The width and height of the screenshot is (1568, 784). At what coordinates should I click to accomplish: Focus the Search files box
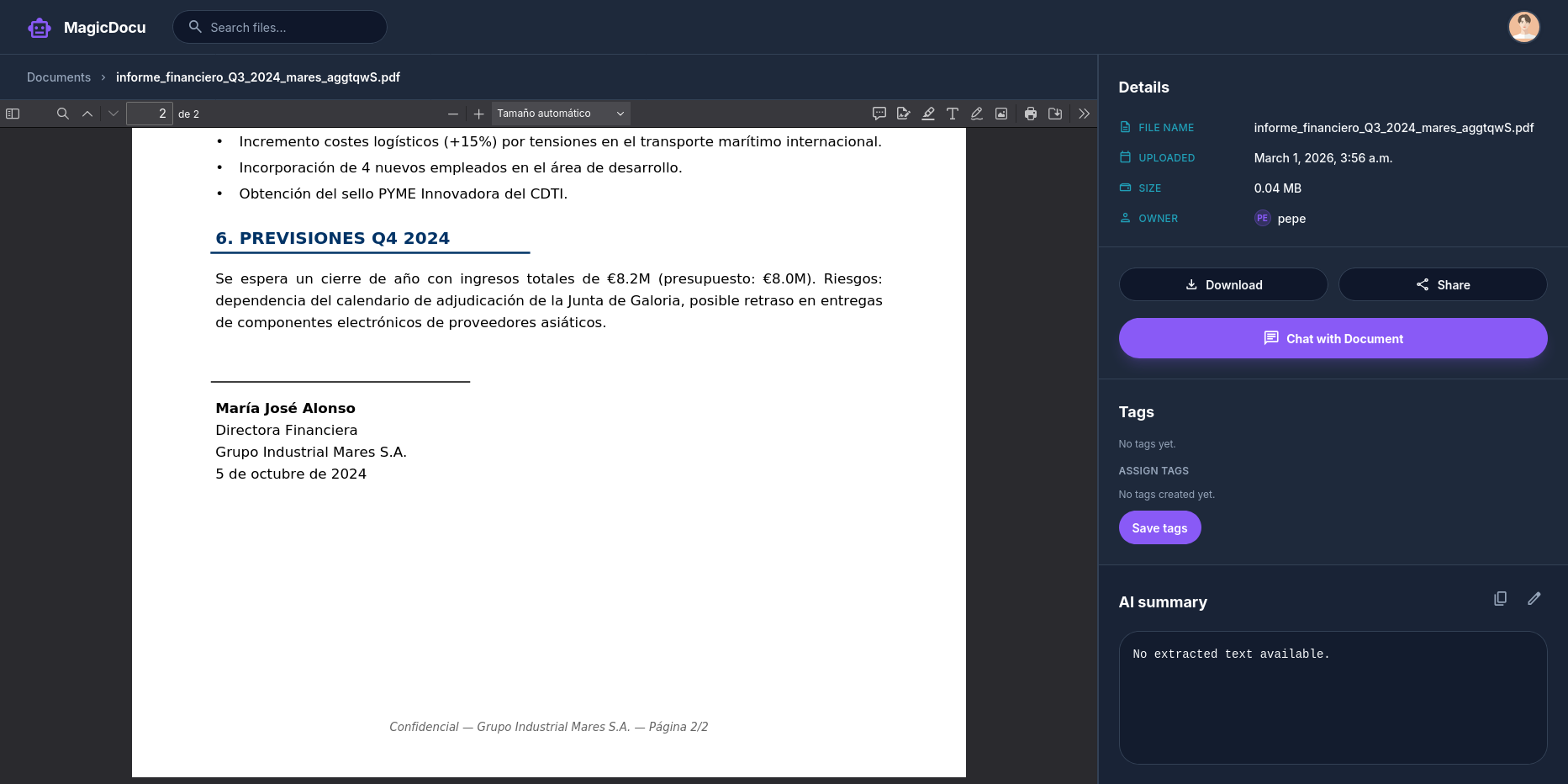pos(280,27)
